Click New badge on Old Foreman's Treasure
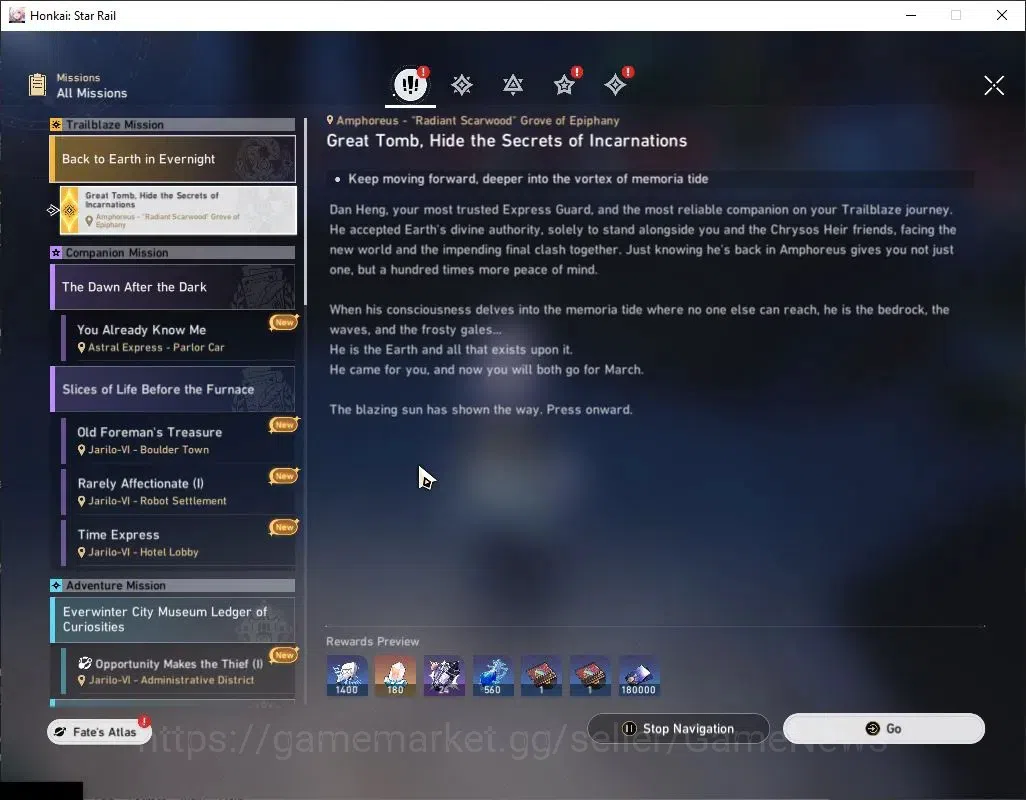The height and width of the screenshot is (800, 1026). pos(284,425)
